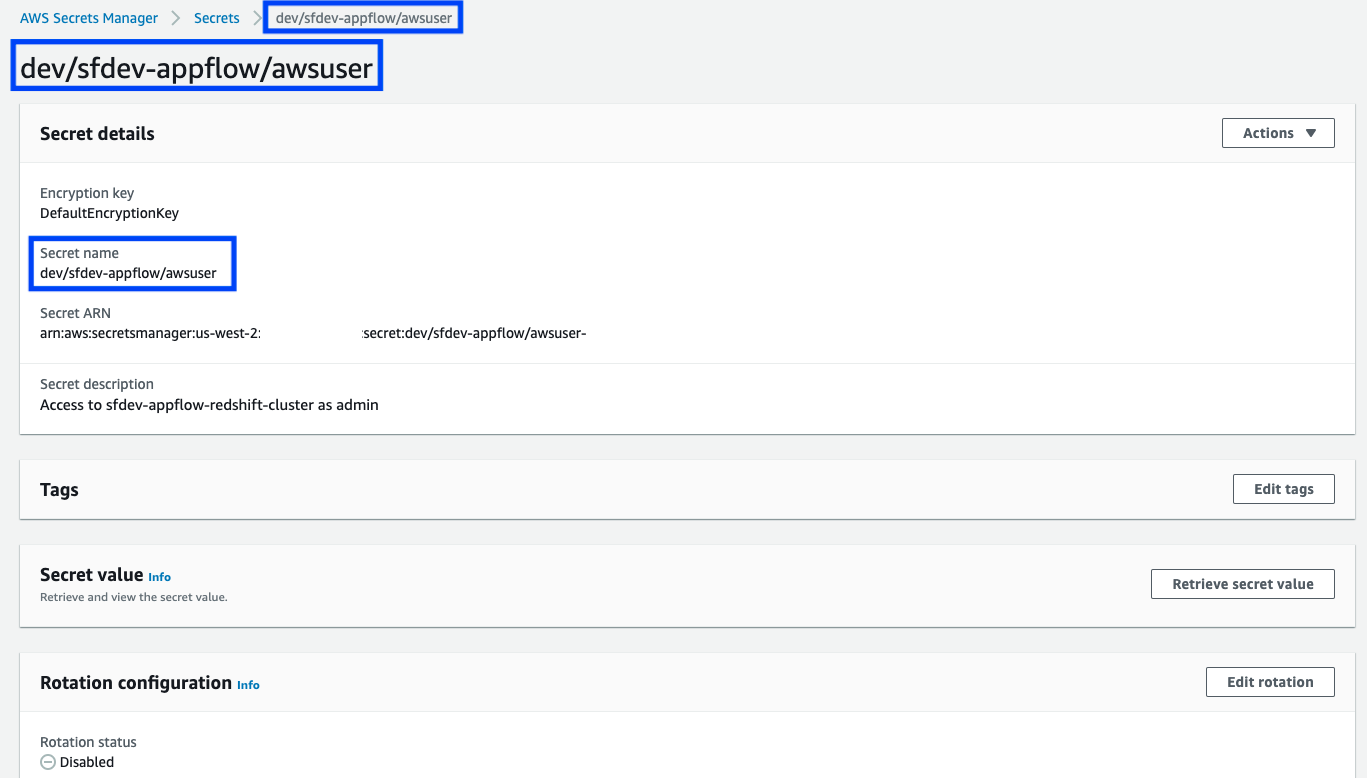Click the chevron between Secrets Manager and Secrets

coord(176,18)
